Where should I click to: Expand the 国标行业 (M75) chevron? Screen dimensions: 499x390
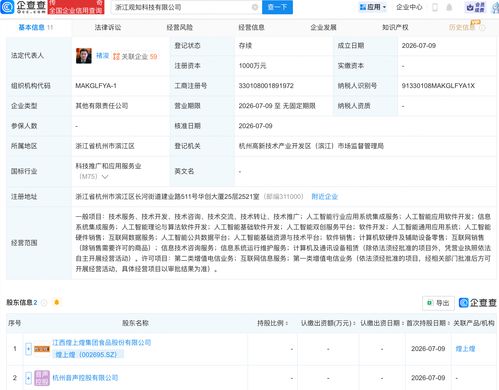coord(105,177)
